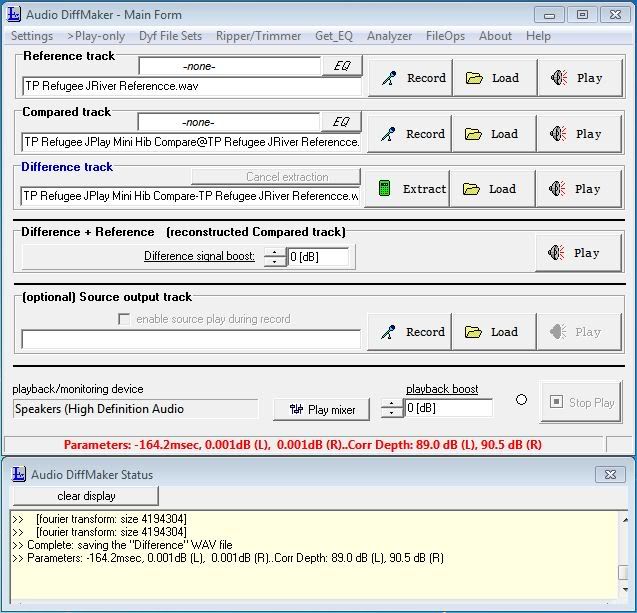Decrease playback boost with down arrow
The height and width of the screenshot is (613, 637).
(391, 413)
